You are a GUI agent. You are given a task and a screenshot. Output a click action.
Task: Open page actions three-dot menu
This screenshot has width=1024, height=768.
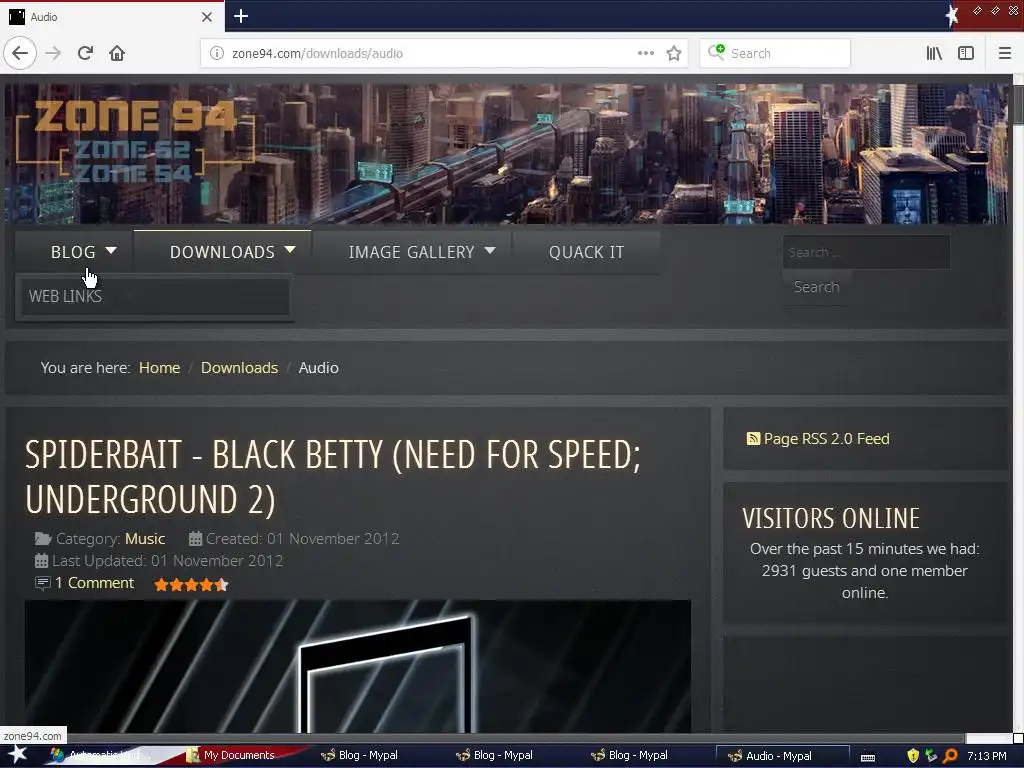click(x=645, y=53)
